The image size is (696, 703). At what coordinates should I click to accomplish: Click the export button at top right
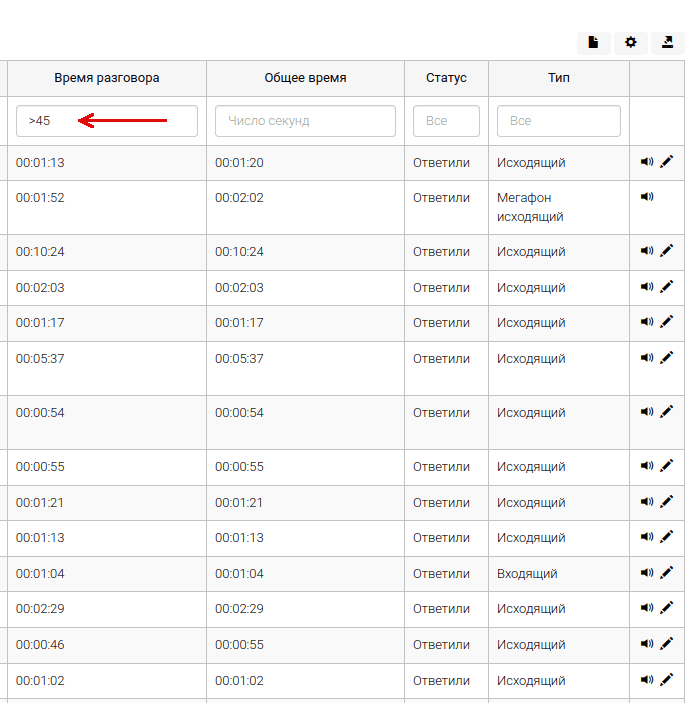coord(667,42)
